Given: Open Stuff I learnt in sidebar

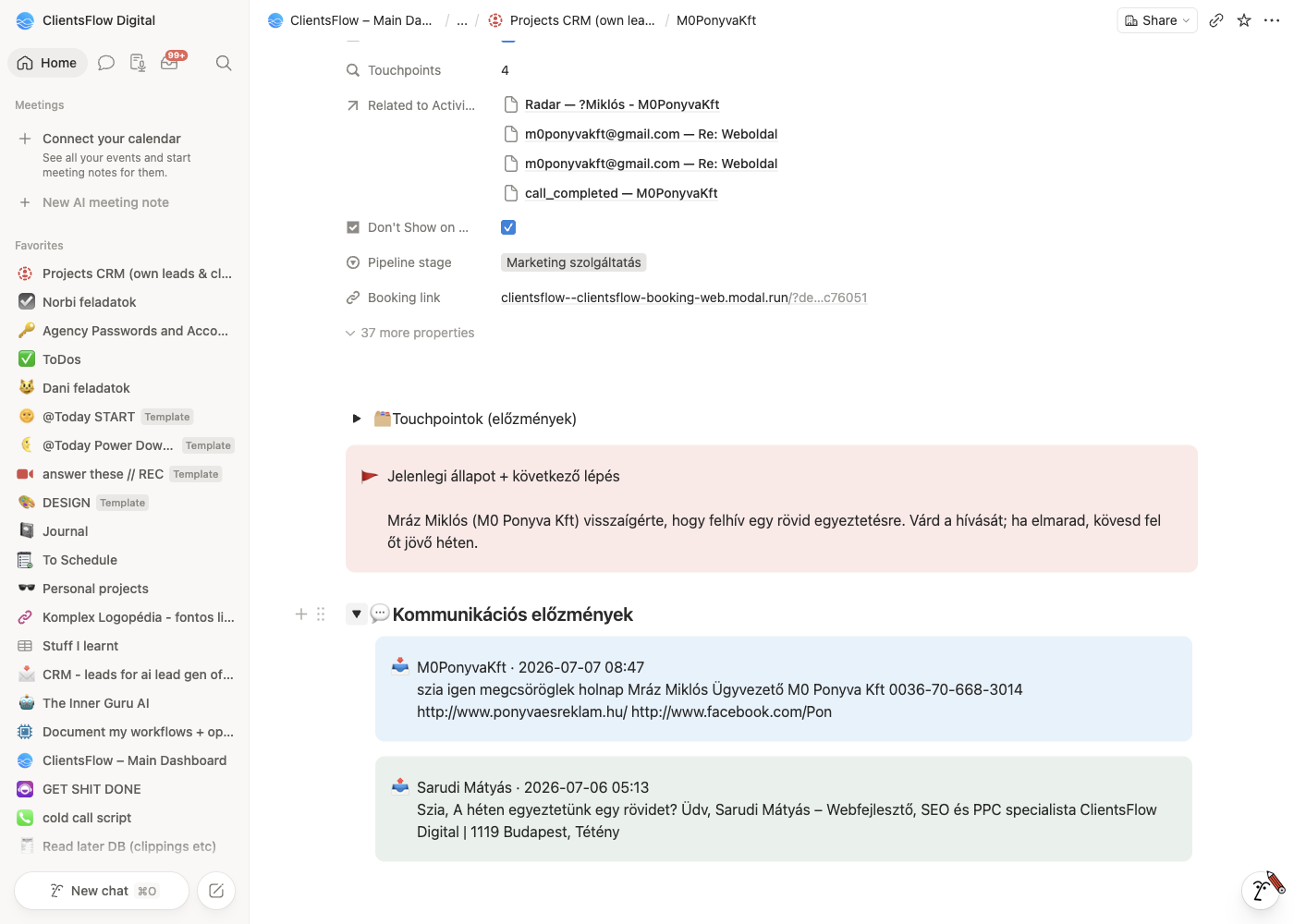Looking at the screenshot, I should [x=125, y=646].
